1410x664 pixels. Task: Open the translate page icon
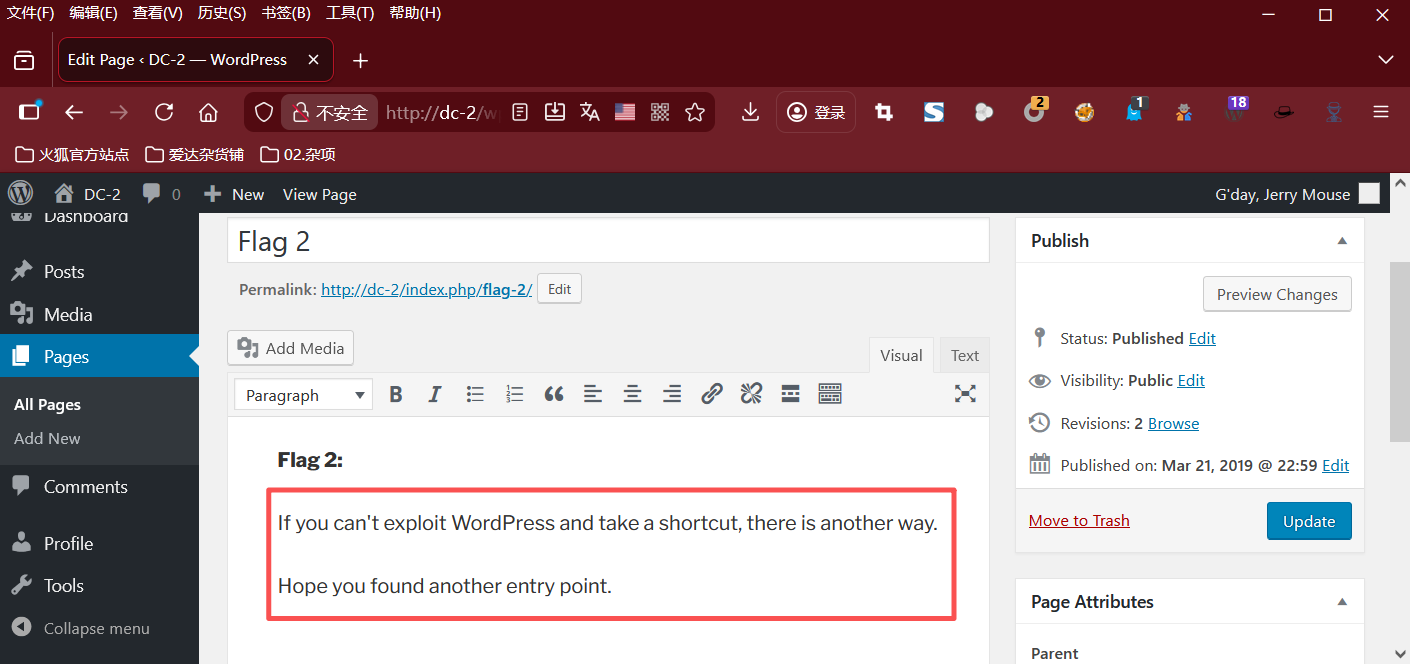(590, 113)
